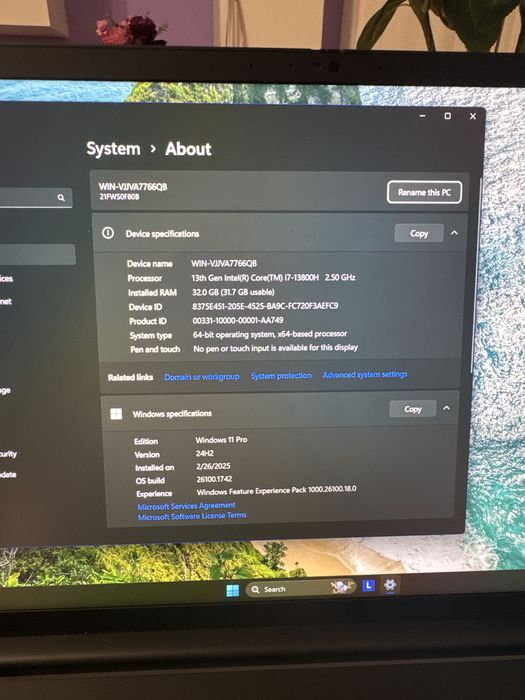
Task: Rename this PC button
Action: 424,192
